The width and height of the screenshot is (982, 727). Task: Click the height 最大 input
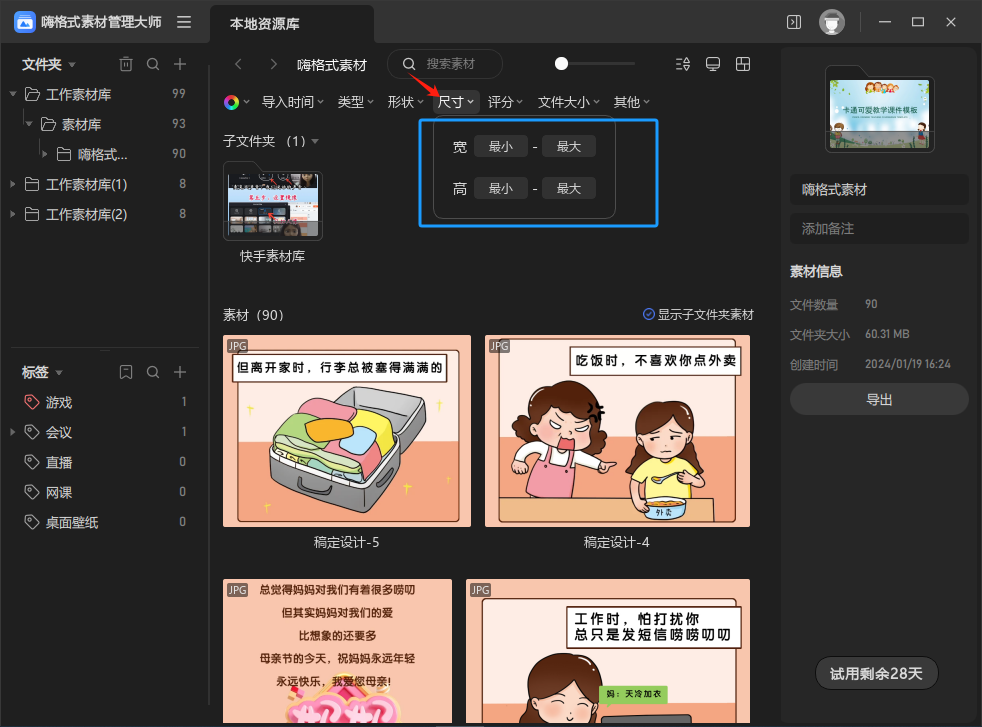click(x=569, y=188)
